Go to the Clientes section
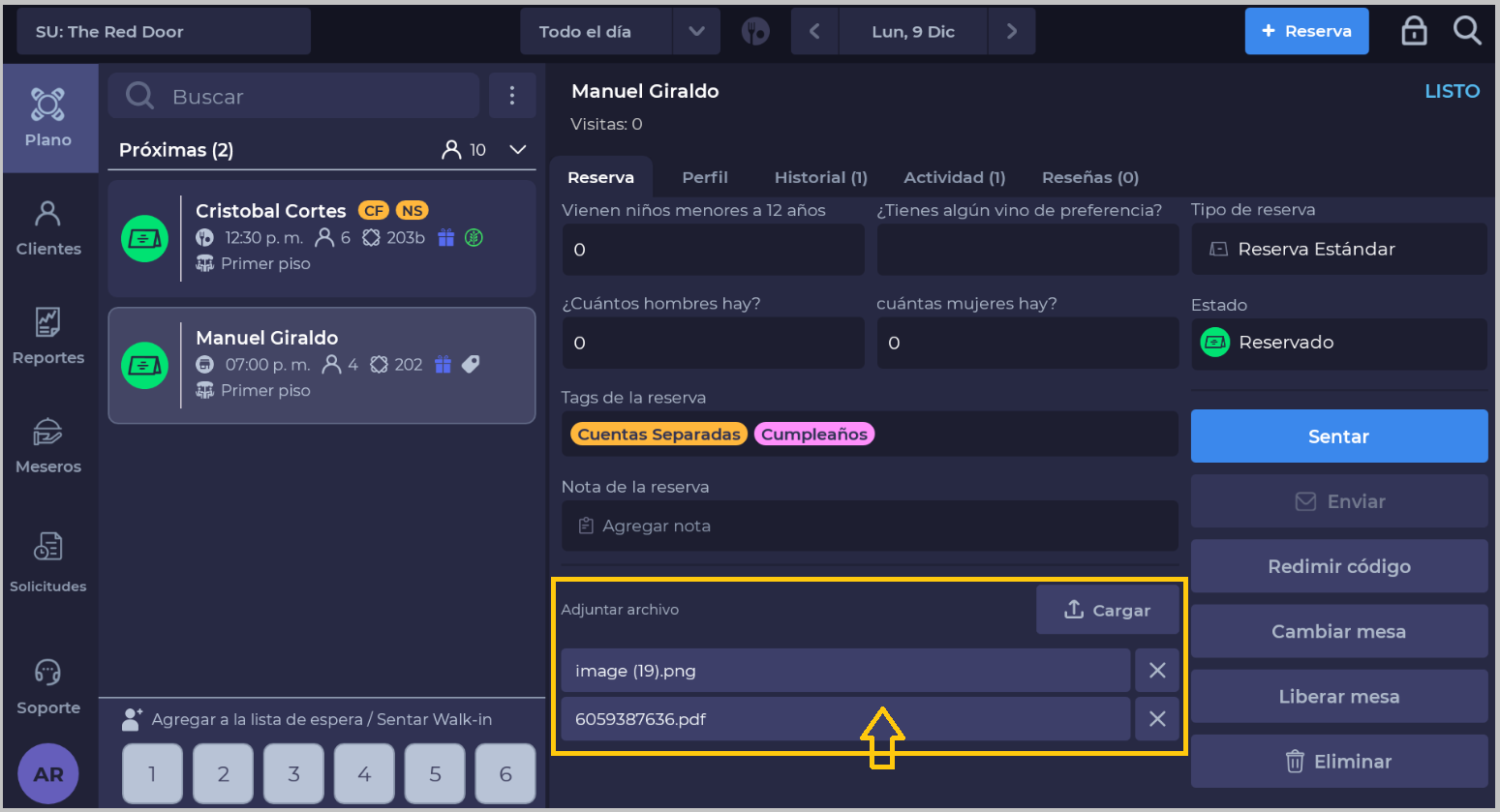This screenshot has height=812, width=1500. [48, 228]
